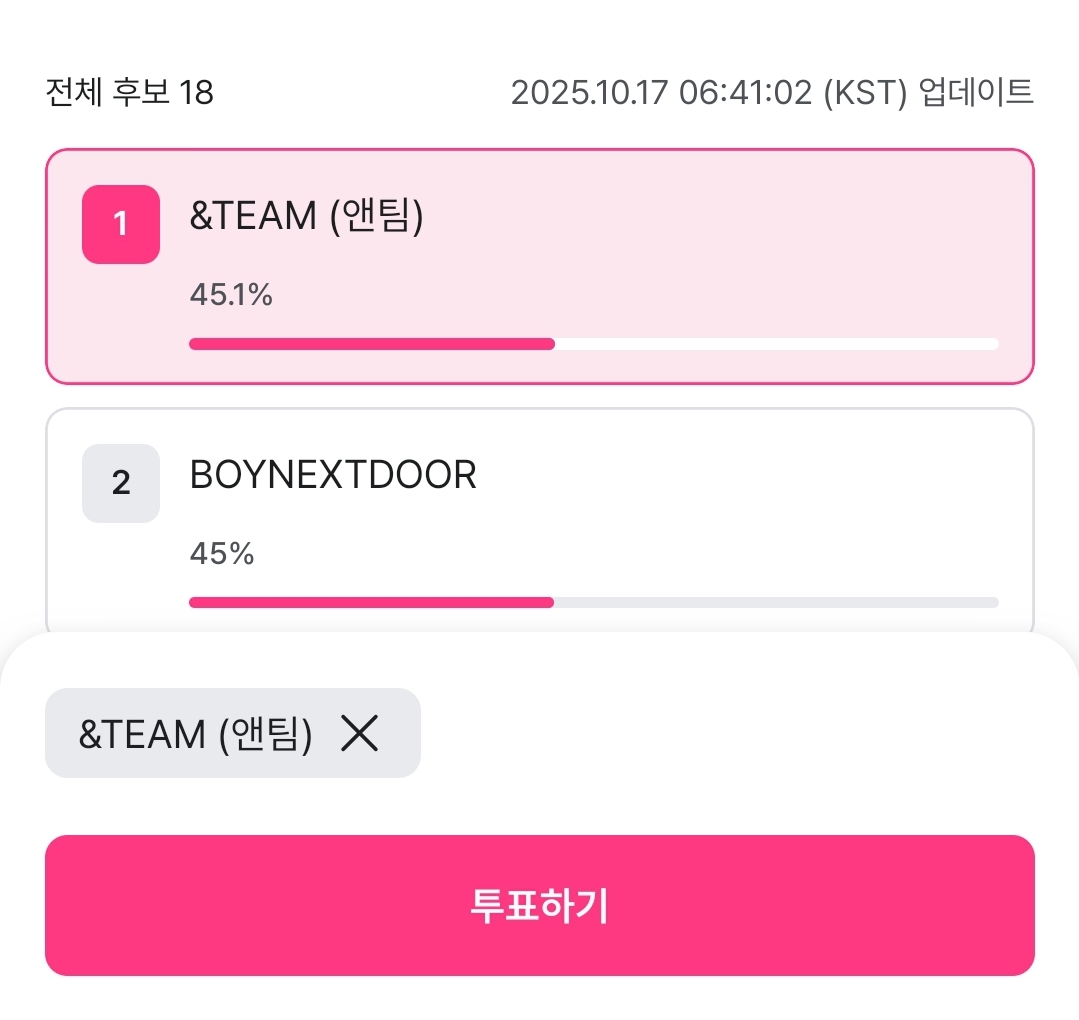Click the &TEAM (앤팀) chip label
Screen dimensions: 1079x1020
(x=196, y=734)
